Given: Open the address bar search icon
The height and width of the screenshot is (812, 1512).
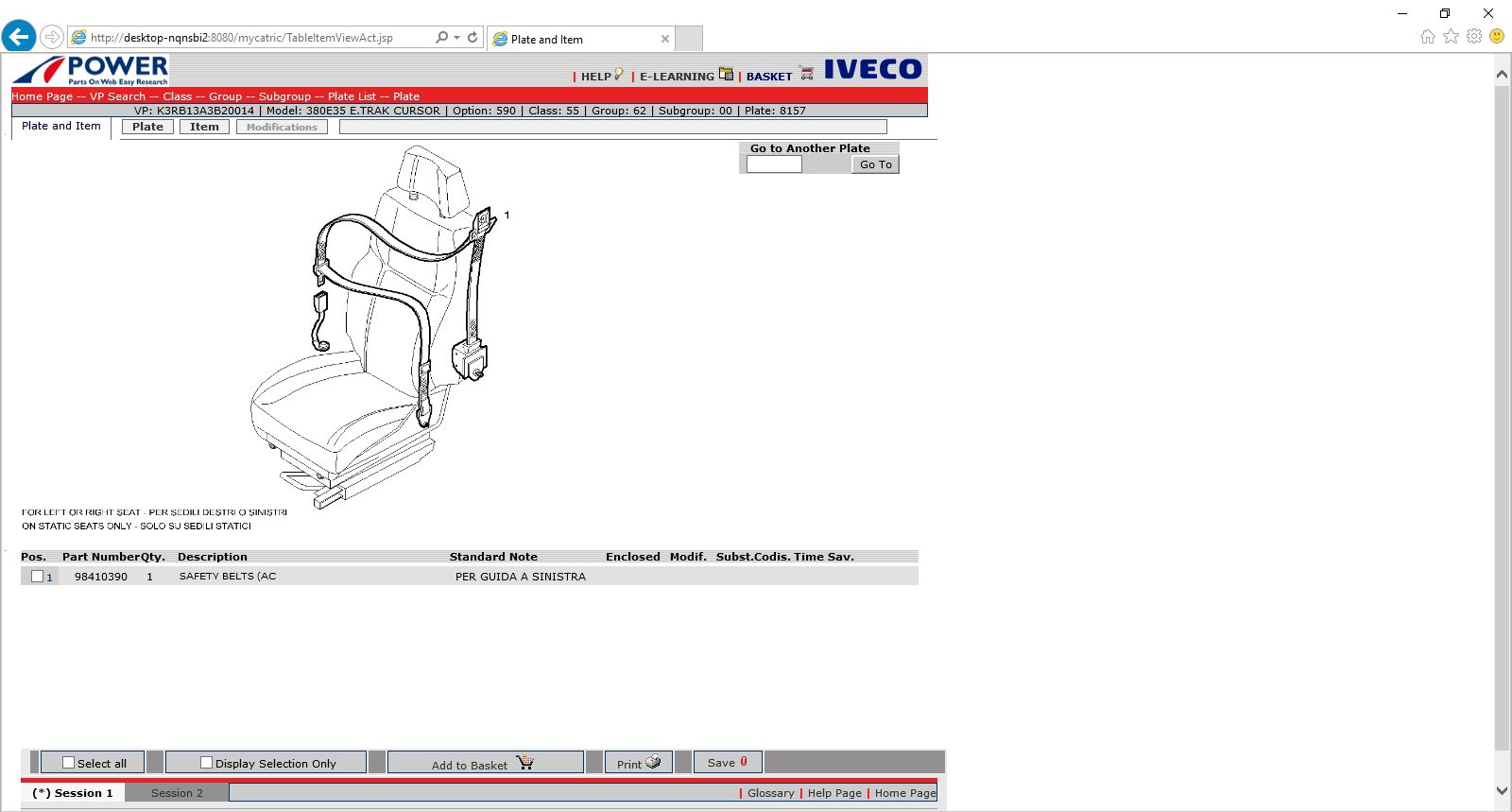Looking at the screenshot, I should click(441, 38).
